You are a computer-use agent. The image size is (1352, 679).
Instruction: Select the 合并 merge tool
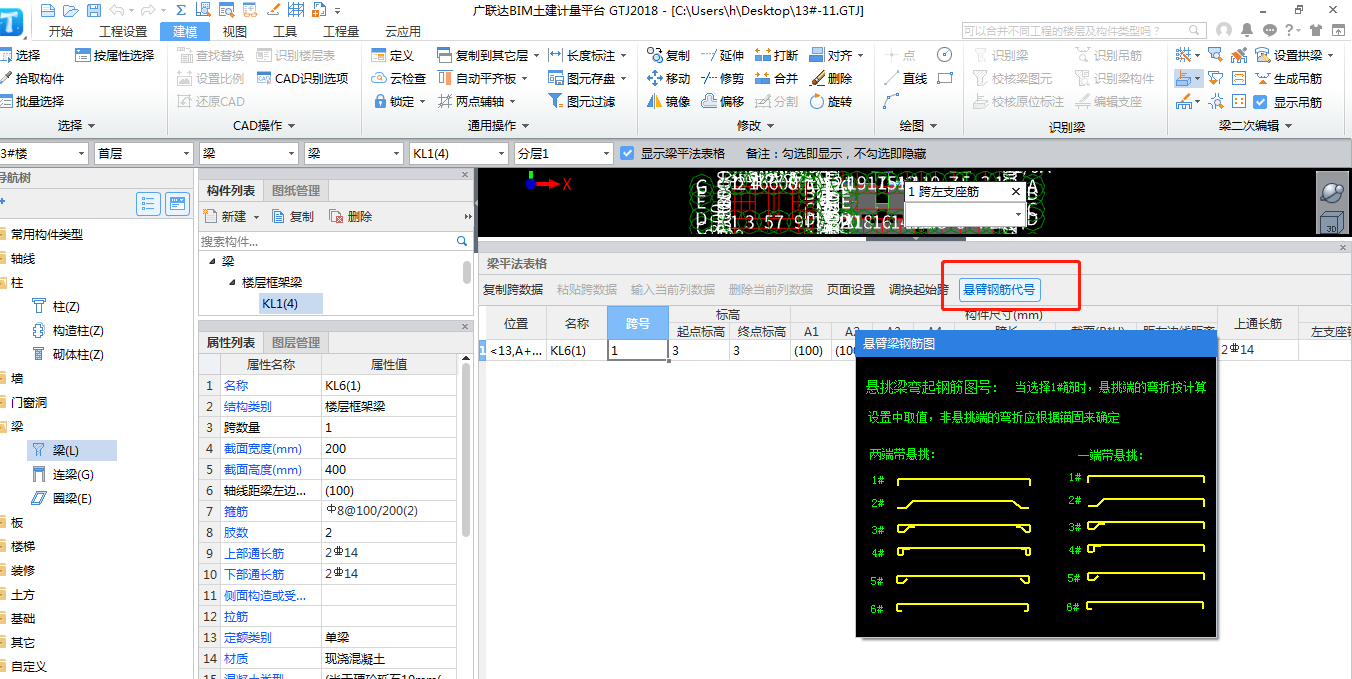[x=776, y=78]
